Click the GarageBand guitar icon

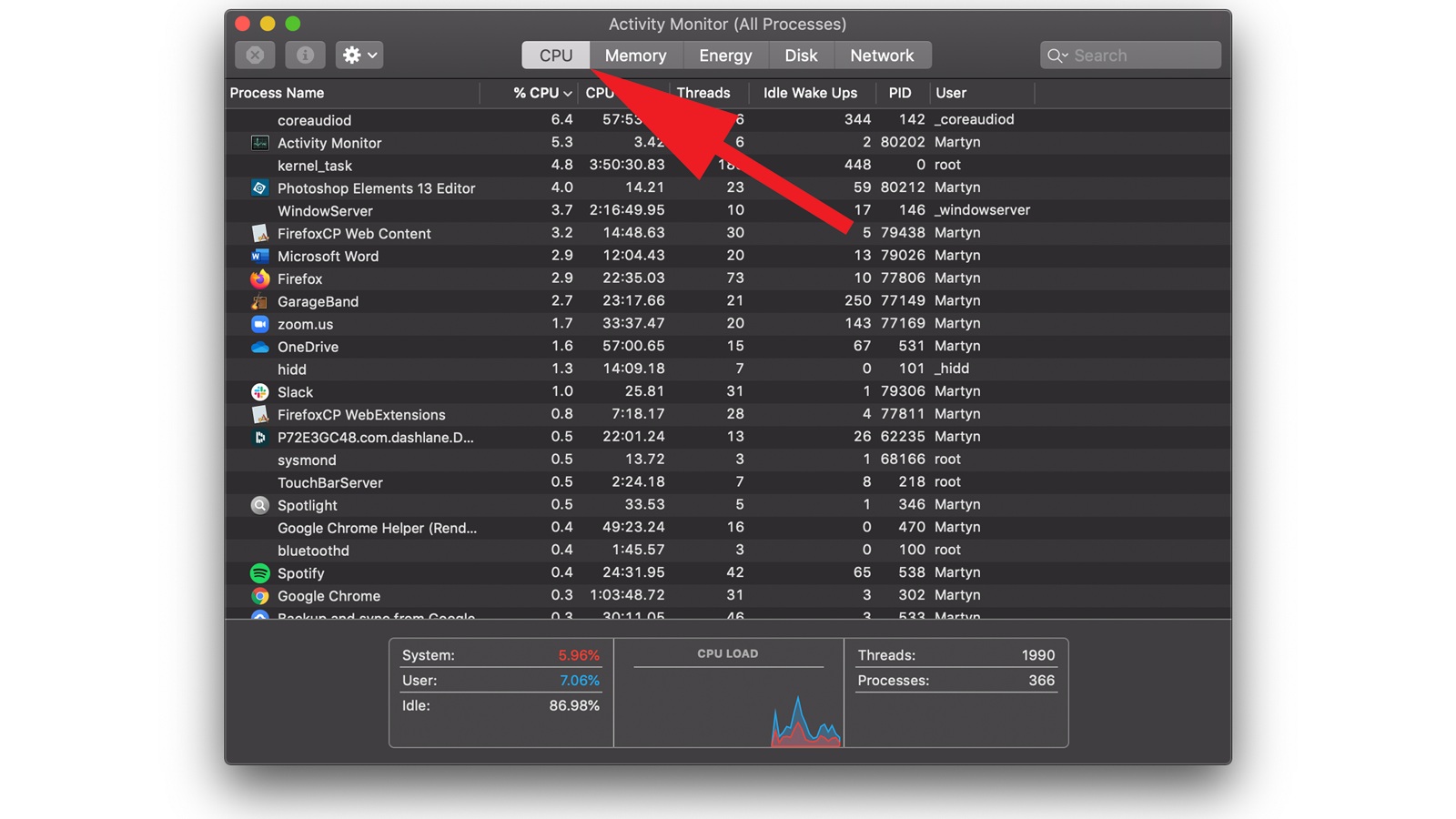coord(260,301)
